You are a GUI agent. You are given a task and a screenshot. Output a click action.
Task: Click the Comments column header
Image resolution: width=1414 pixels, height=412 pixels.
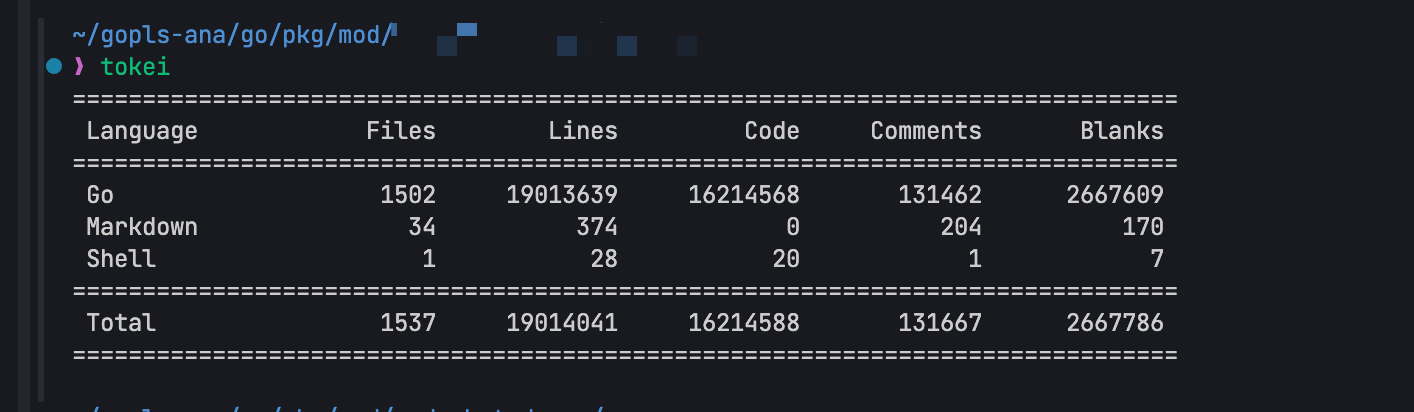point(926,131)
